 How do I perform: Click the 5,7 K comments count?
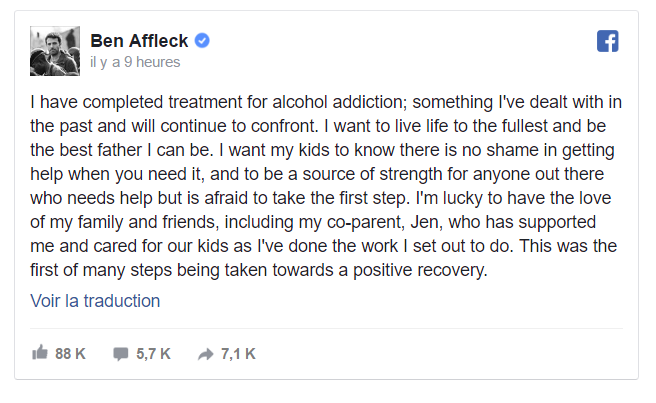pos(153,353)
